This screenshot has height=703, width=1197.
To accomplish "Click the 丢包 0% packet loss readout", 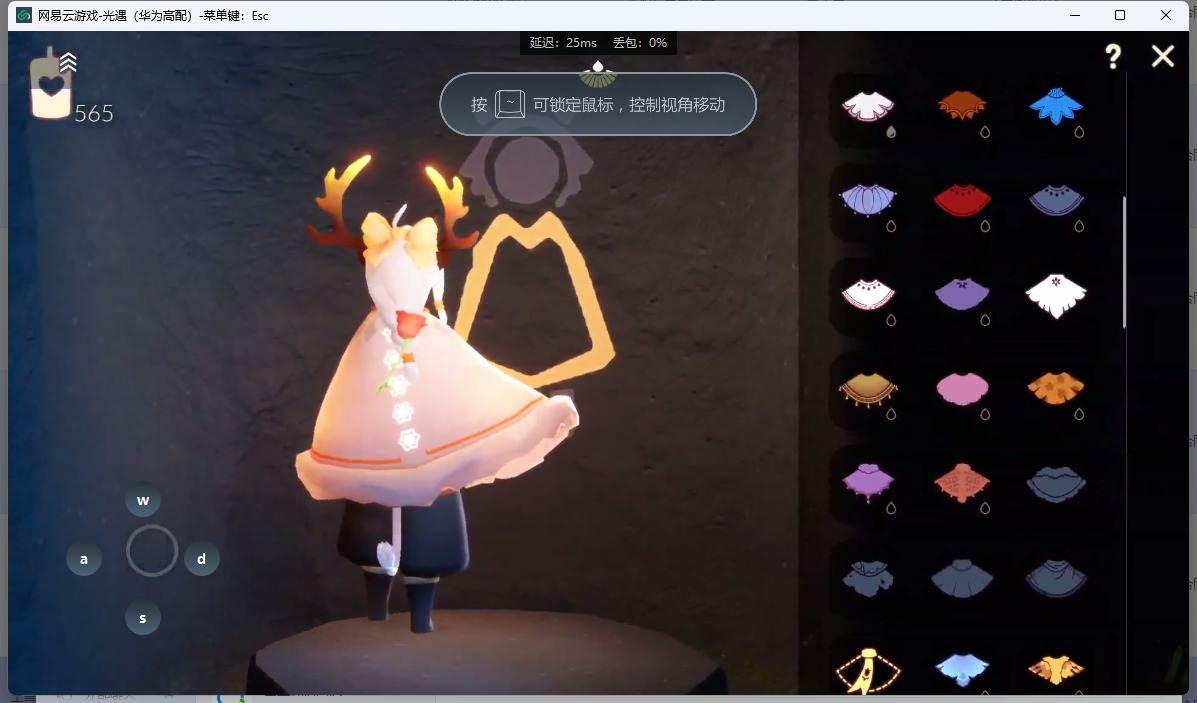I will click(x=640, y=43).
